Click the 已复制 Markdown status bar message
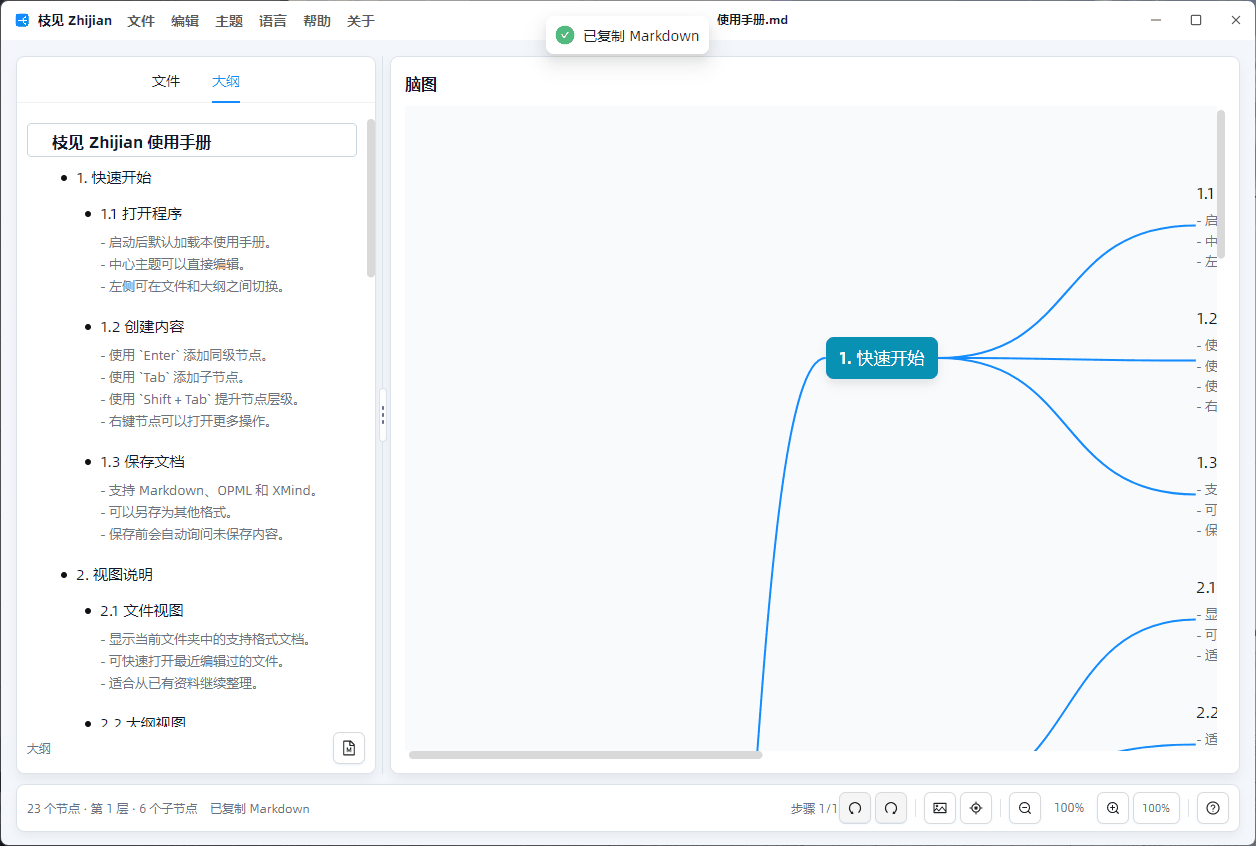This screenshot has width=1256, height=846. (260, 808)
